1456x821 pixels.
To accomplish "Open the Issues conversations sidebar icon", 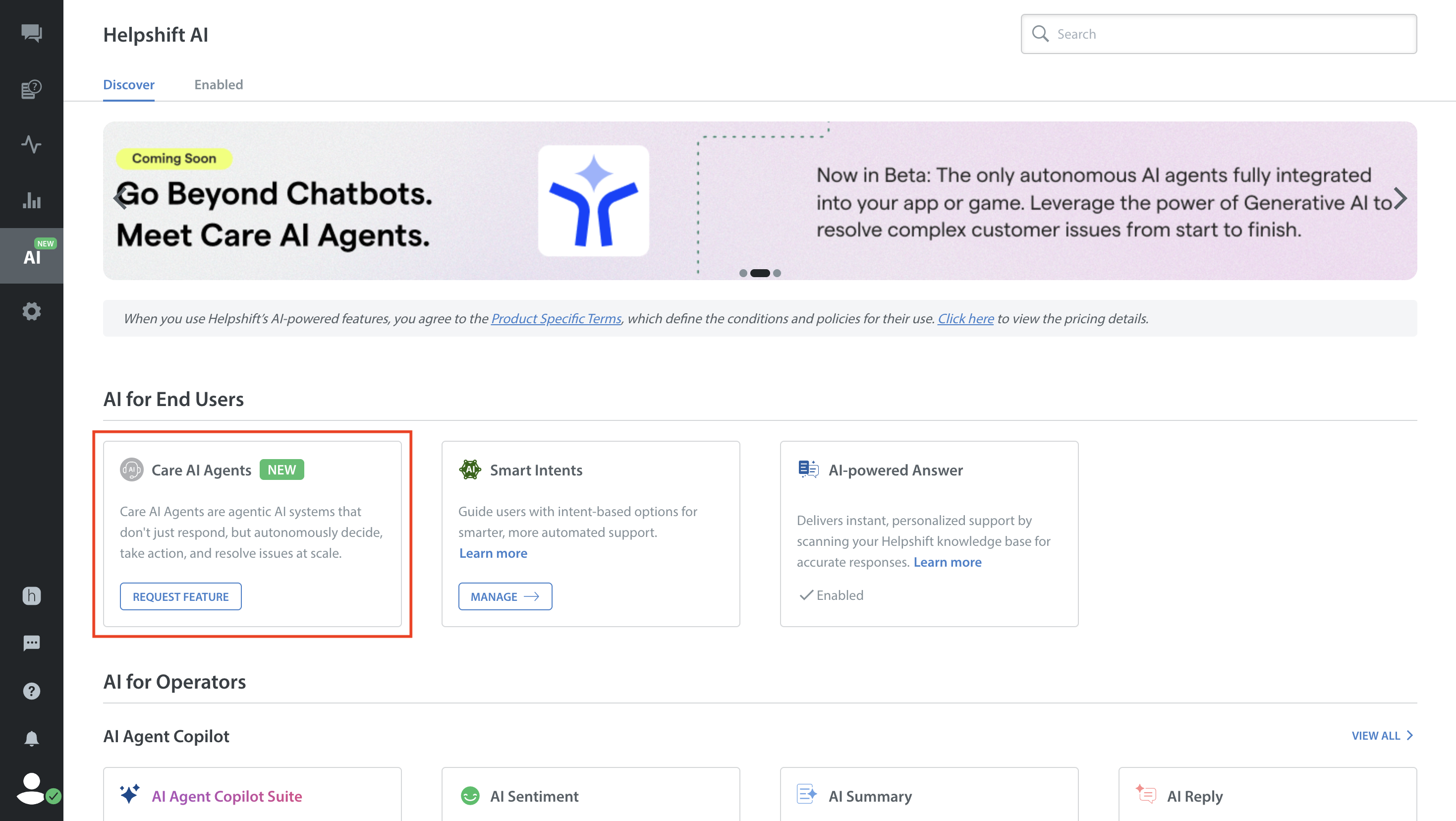I will click(32, 33).
